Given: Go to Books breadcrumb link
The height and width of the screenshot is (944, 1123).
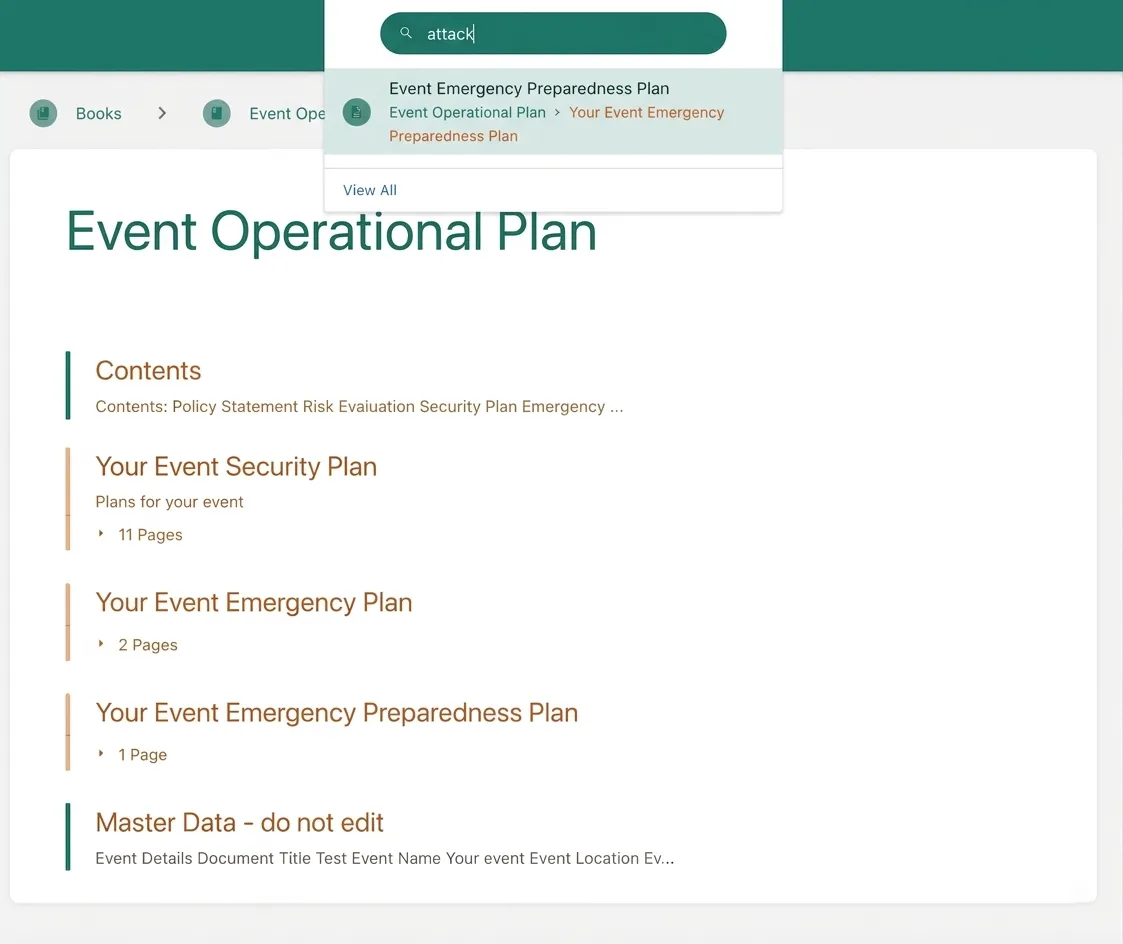Looking at the screenshot, I should tap(99, 113).
